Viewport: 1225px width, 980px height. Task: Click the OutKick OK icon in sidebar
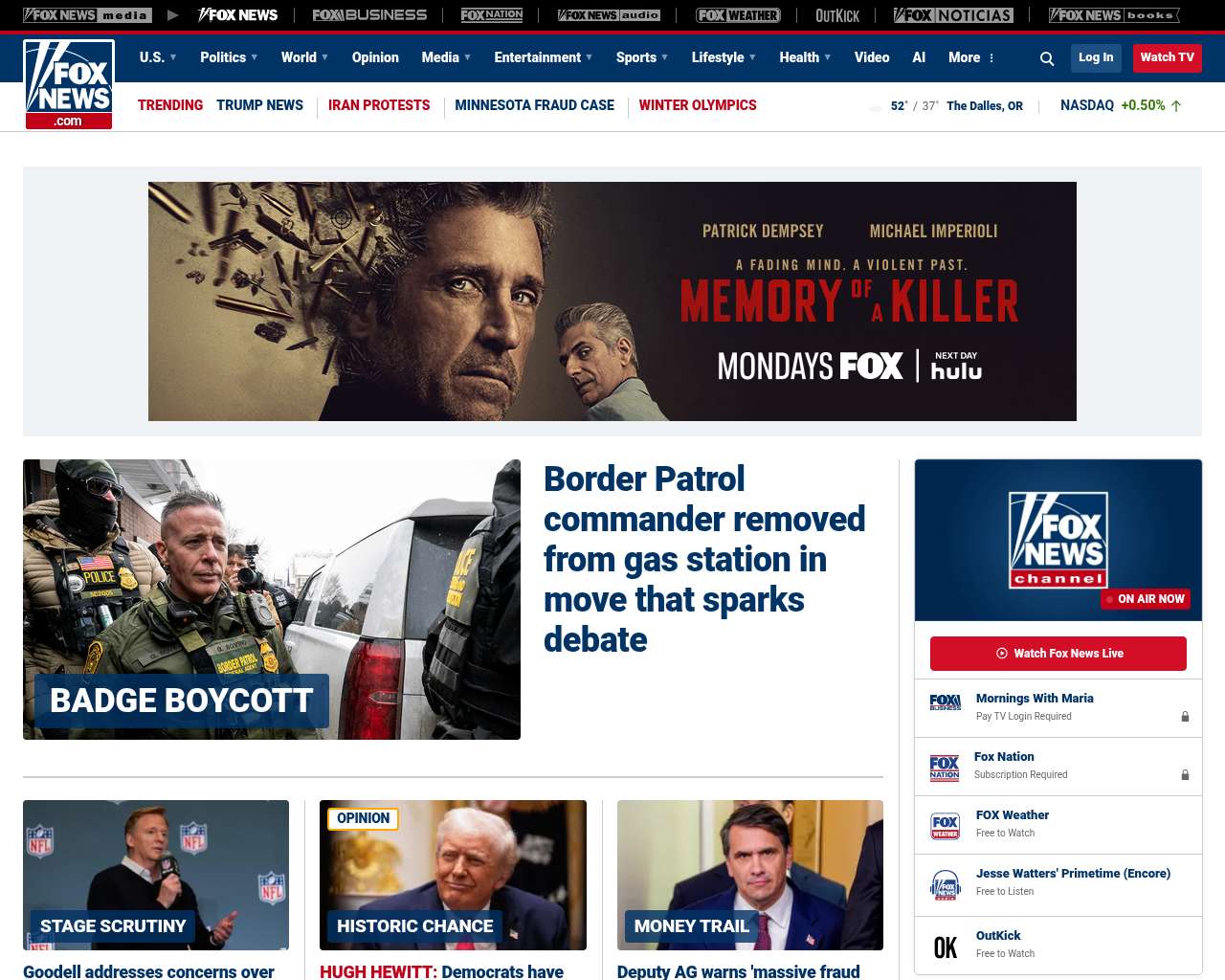[945, 947]
